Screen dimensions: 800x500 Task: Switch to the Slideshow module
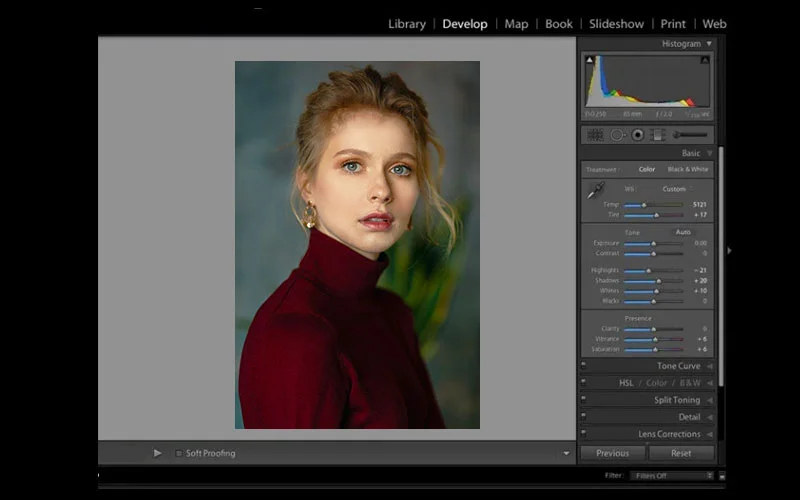616,24
